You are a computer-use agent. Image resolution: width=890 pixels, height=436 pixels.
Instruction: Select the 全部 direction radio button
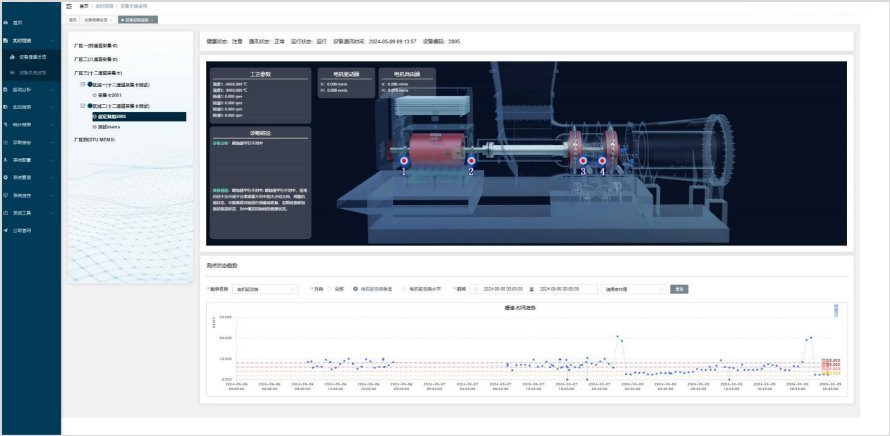[330, 289]
